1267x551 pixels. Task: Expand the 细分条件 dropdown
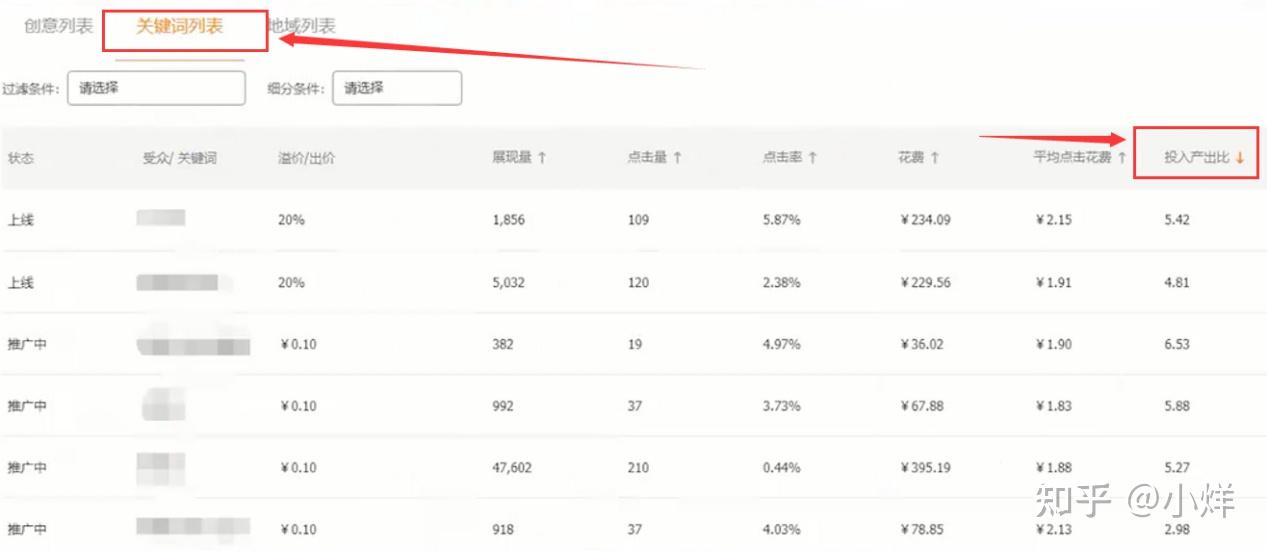[x=397, y=88]
